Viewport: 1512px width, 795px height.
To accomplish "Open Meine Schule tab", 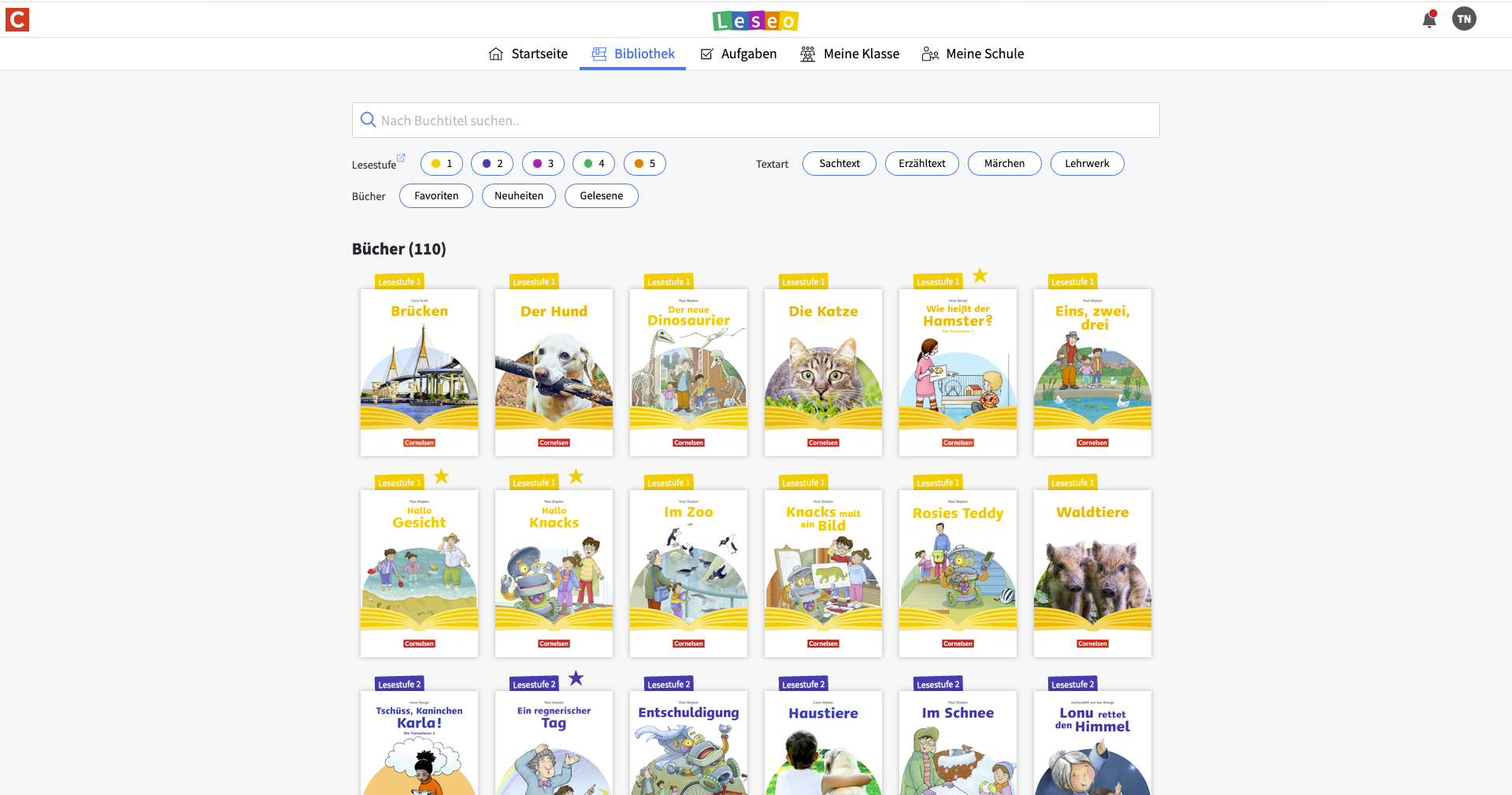I will (973, 54).
